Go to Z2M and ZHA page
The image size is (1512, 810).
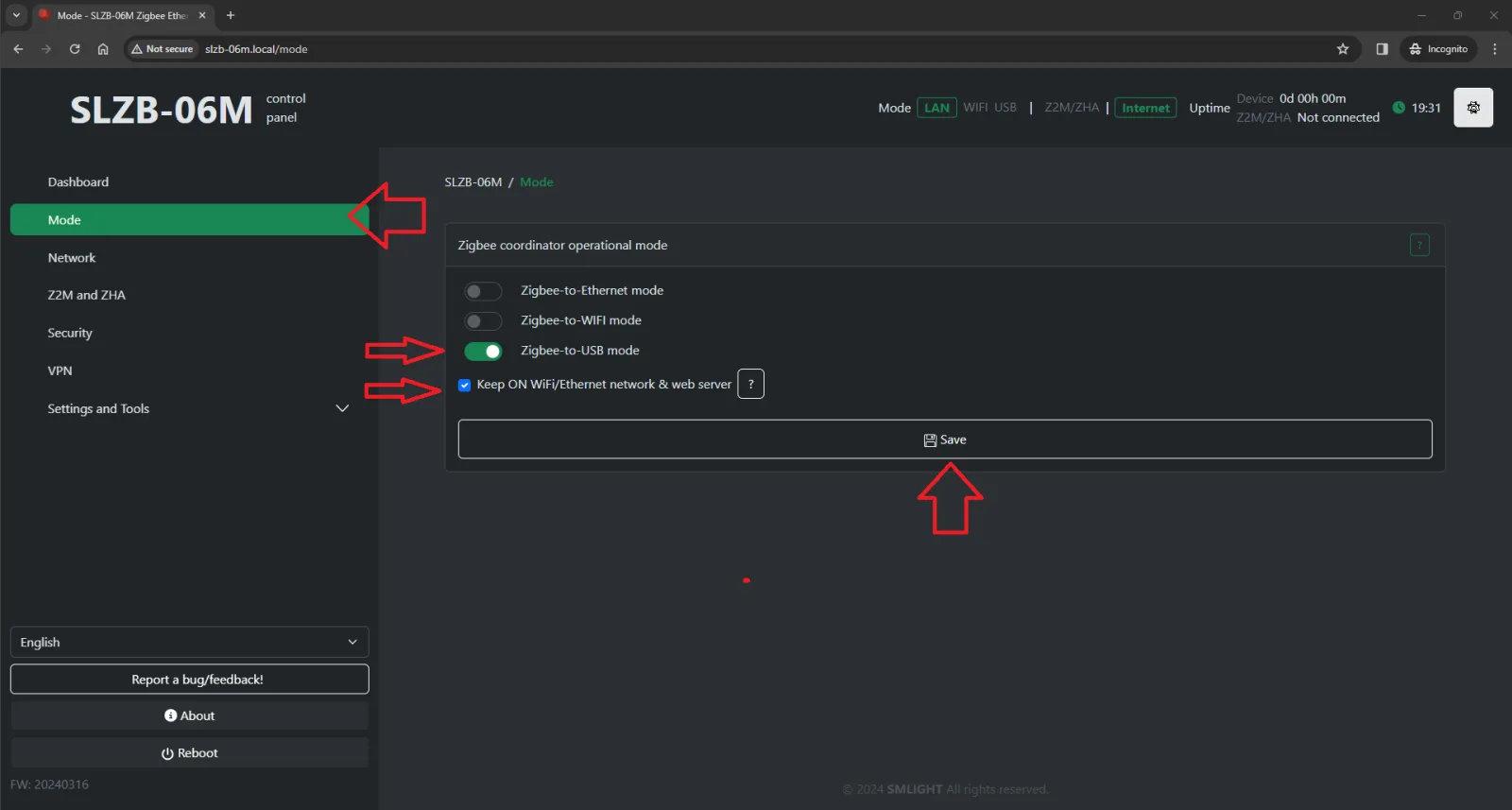(x=87, y=296)
